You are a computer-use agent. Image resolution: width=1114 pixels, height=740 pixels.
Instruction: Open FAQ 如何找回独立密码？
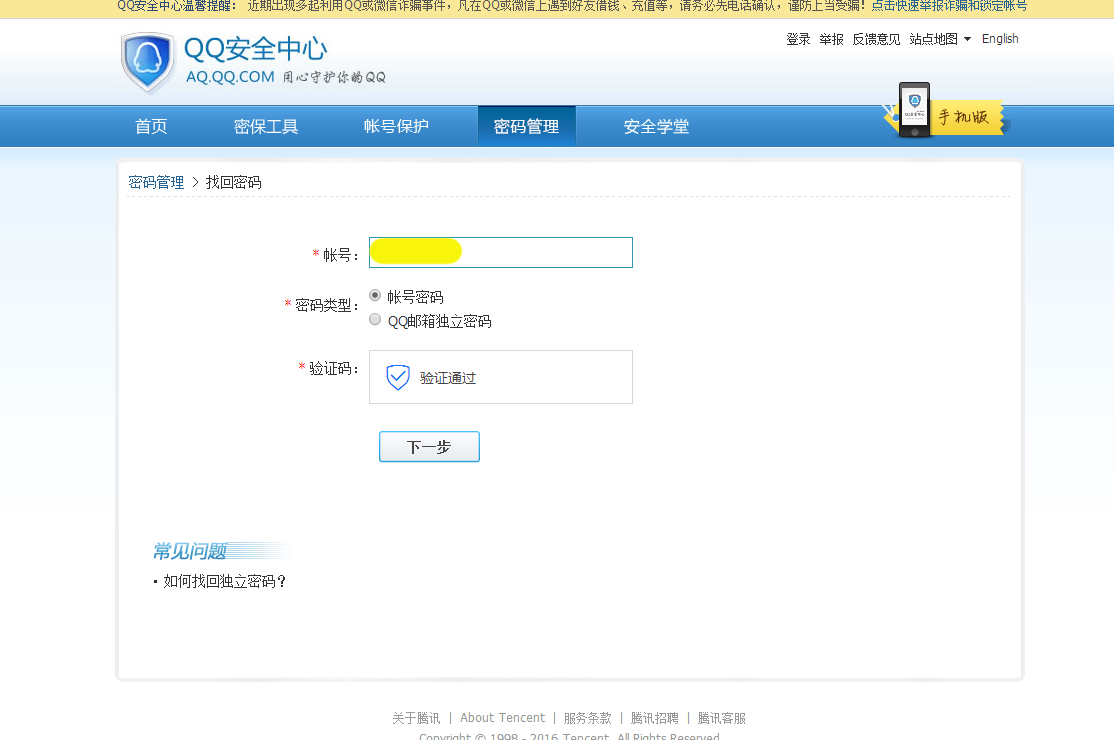(225, 582)
